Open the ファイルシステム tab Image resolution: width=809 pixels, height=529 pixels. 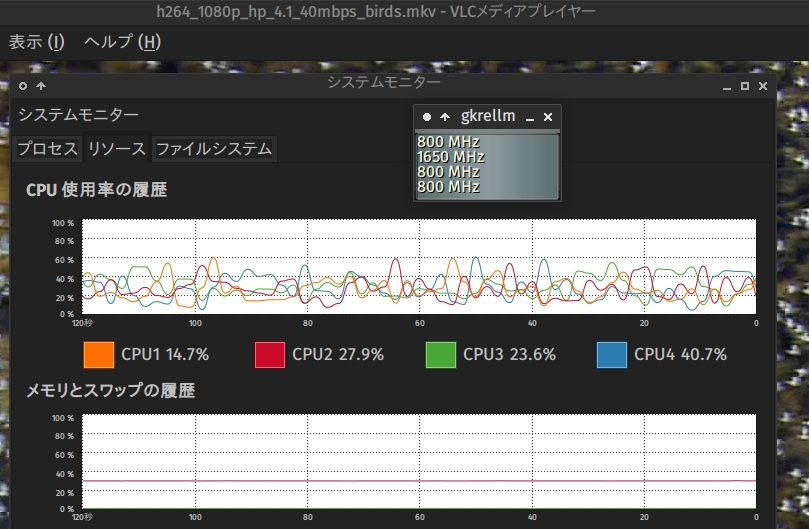tap(214, 149)
